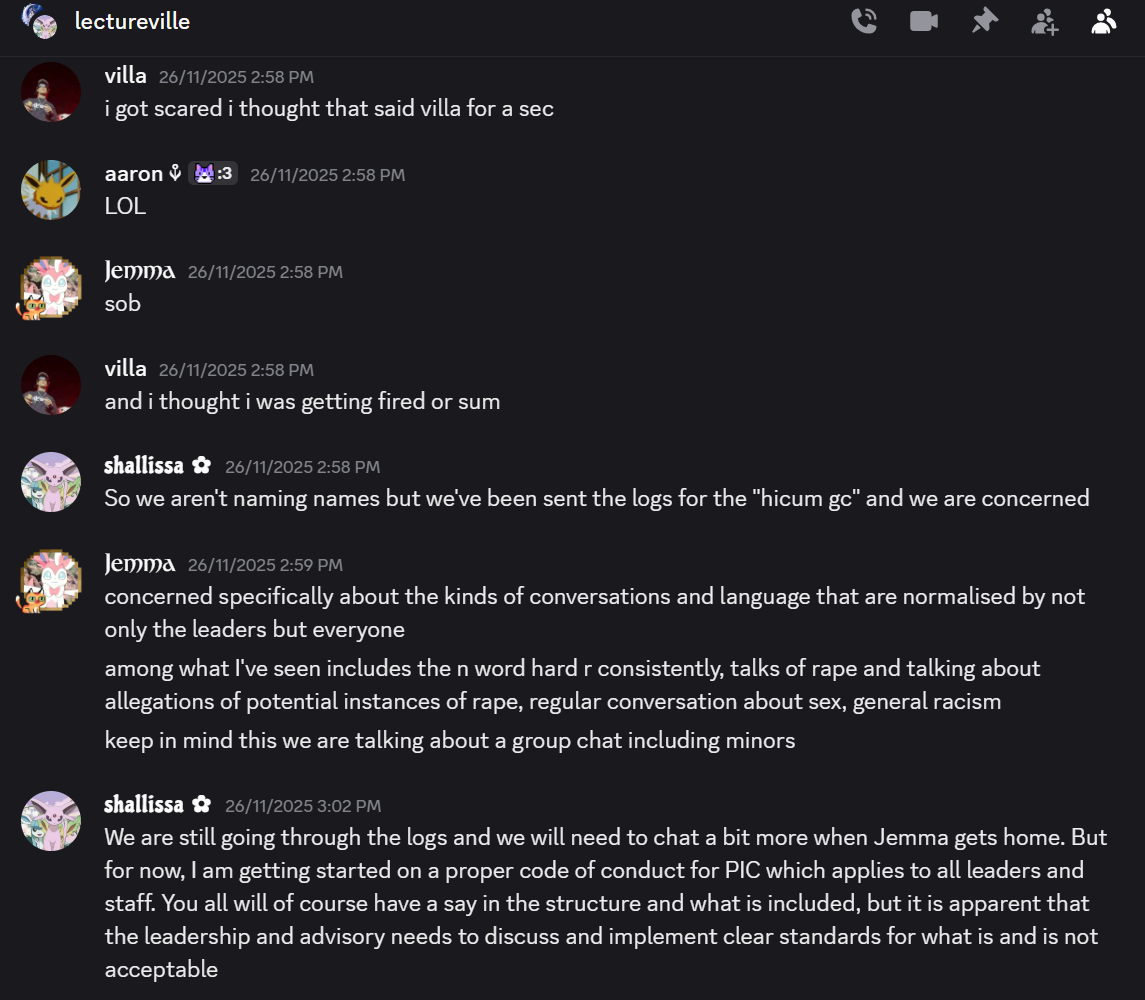Click villa's avatar on first message
The width and height of the screenshot is (1145, 1000).
[x=51, y=92]
